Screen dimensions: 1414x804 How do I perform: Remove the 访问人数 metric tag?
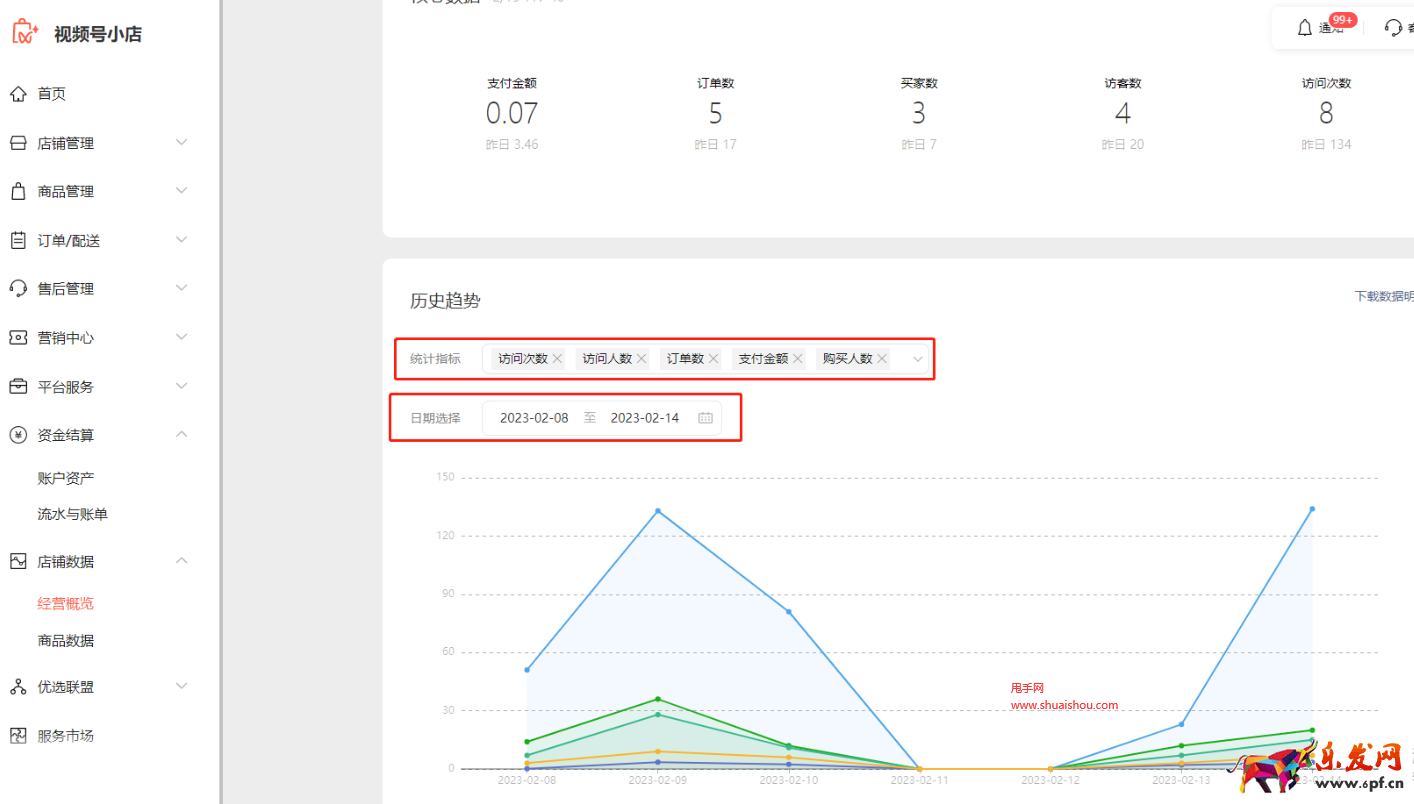642,359
